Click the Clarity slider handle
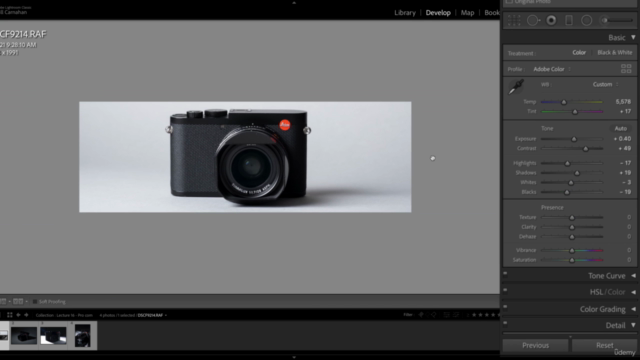640x360 pixels. pyautogui.click(x=572, y=227)
